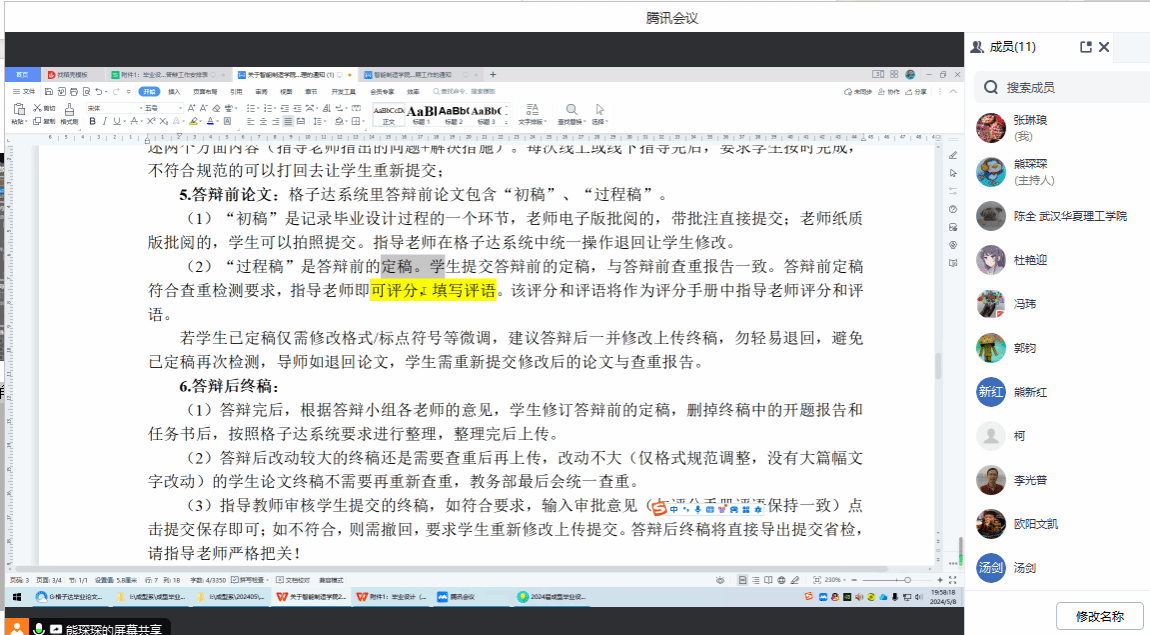Click the 搜索成员 search field
1150x635 pixels.
point(1060,87)
